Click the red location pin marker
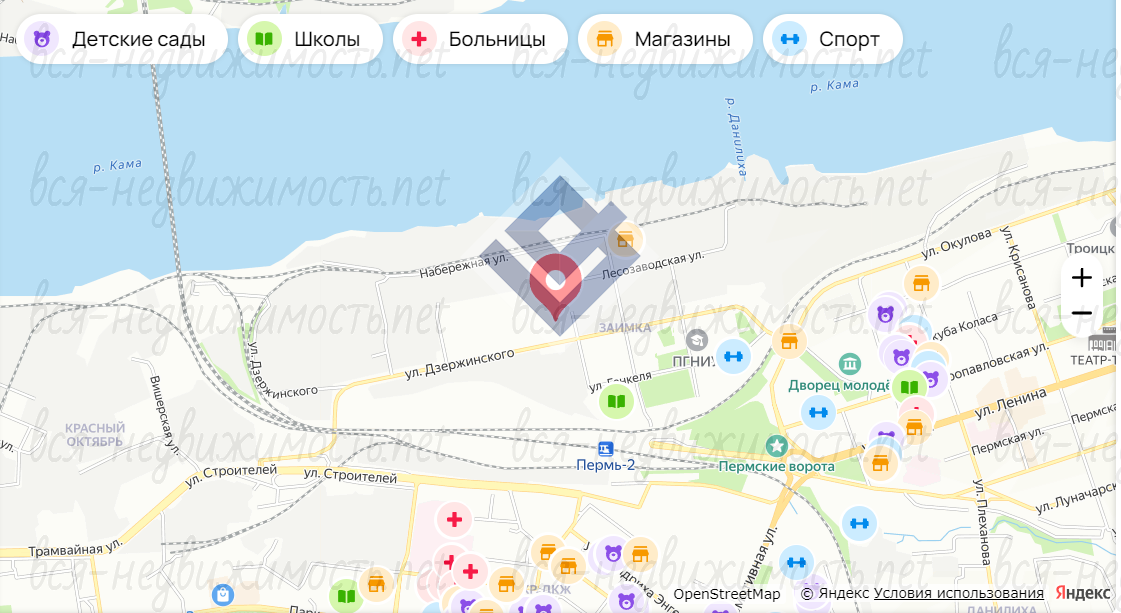This screenshot has height=613, width=1121. [555, 285]
